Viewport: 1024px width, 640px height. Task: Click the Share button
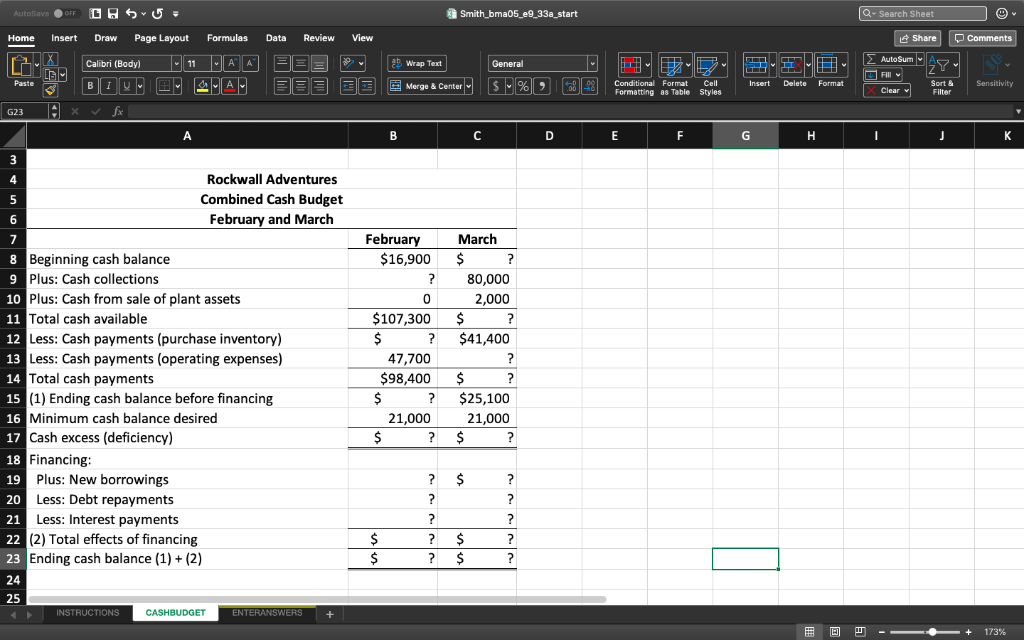tap(917, 37)
